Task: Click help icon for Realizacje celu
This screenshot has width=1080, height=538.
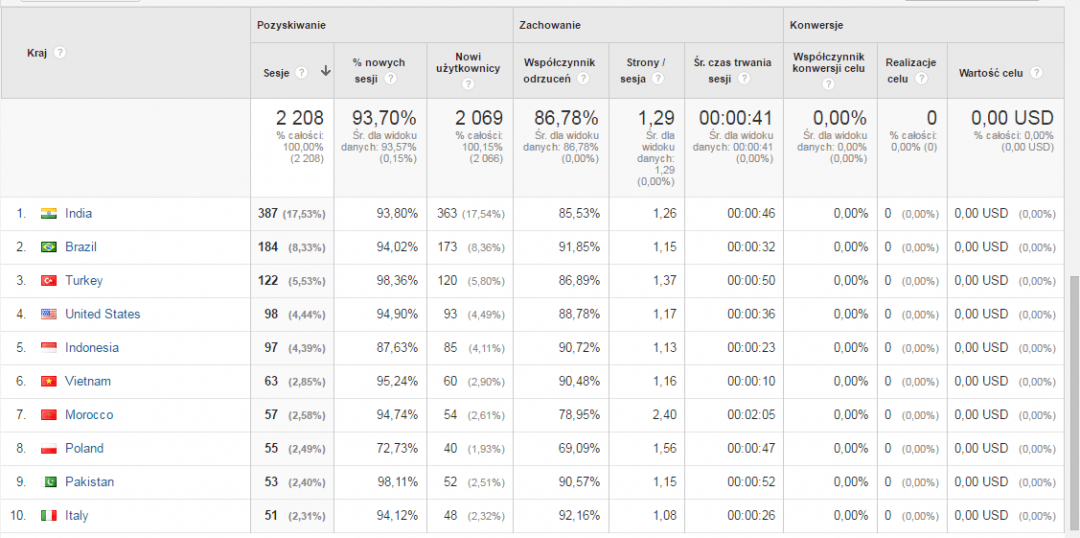Action: pyautogui.click(x=921, y=79)
